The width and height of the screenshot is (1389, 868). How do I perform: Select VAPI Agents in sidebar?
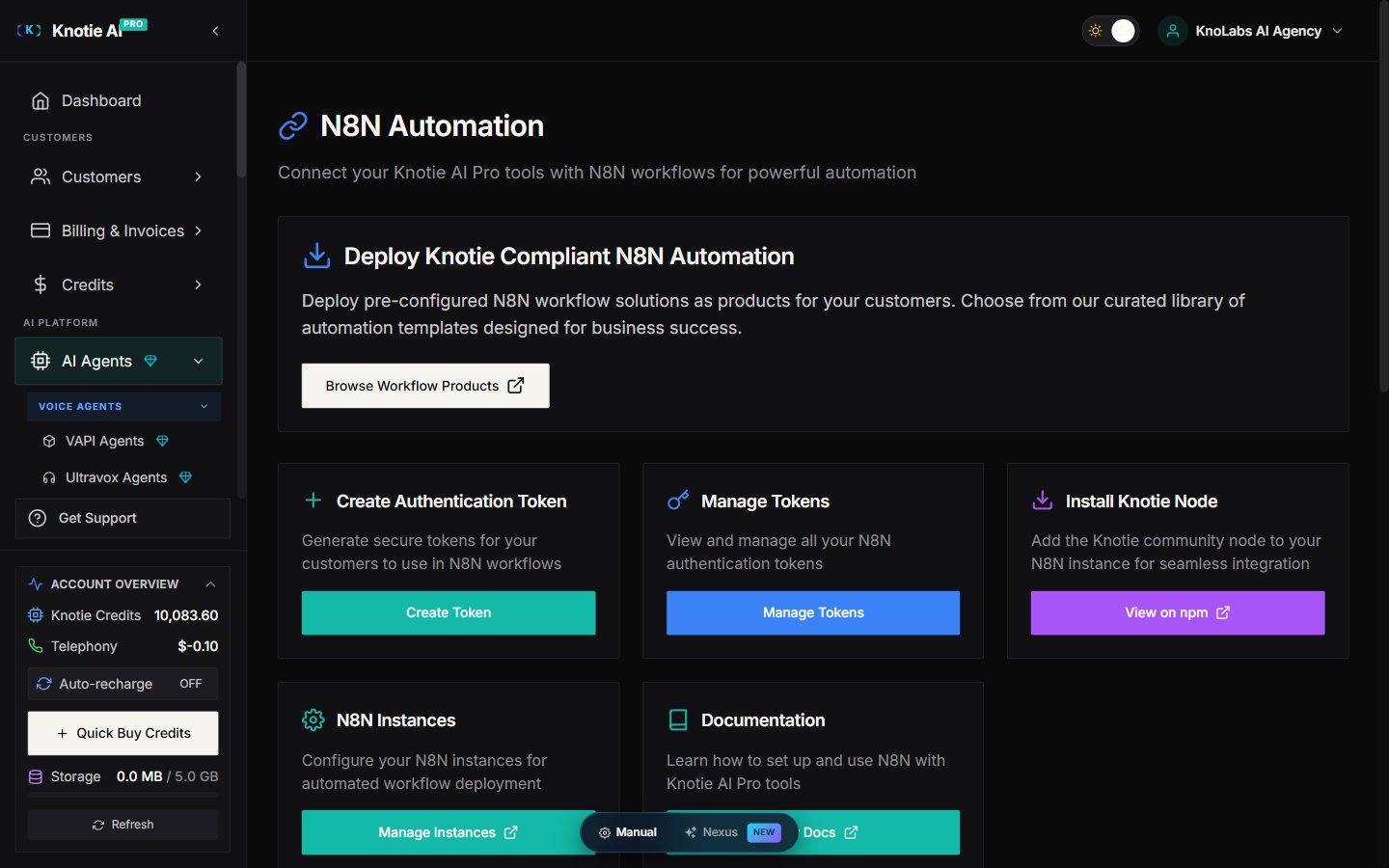coord(124,441)
